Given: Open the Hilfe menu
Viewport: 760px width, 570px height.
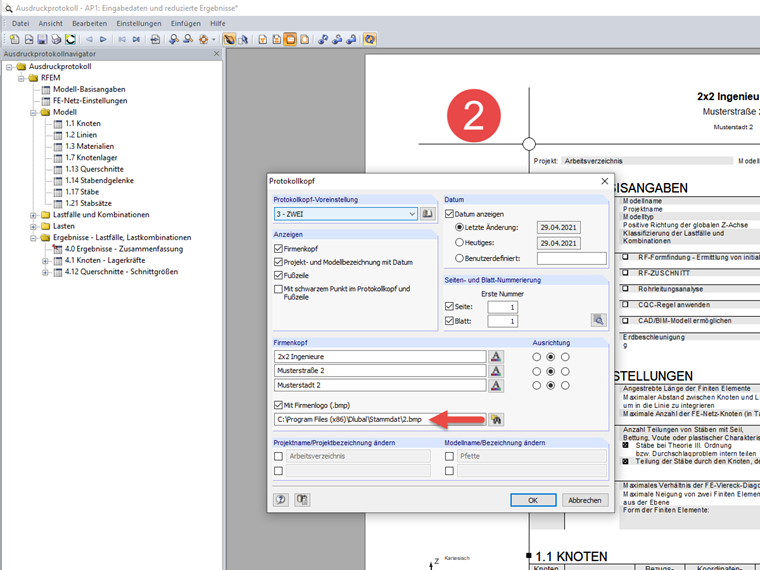Looking at the screenshot, I should pyautogui.click(x=218, y=23).
